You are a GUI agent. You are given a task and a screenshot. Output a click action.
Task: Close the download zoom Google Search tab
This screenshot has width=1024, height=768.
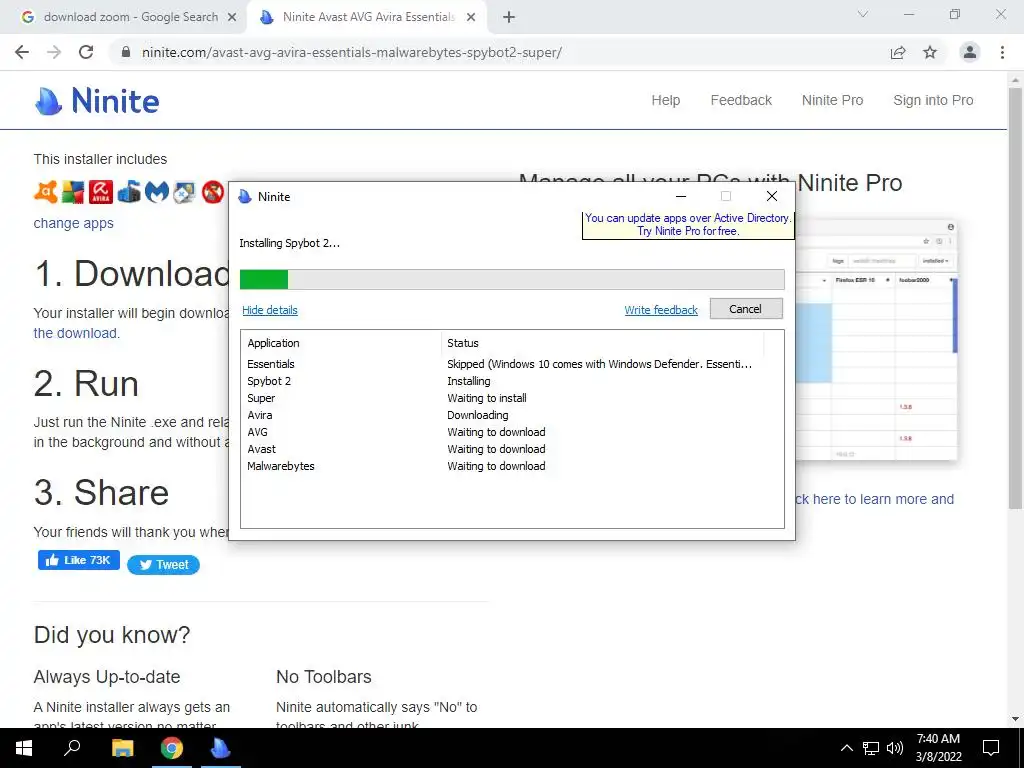(231, 17)
